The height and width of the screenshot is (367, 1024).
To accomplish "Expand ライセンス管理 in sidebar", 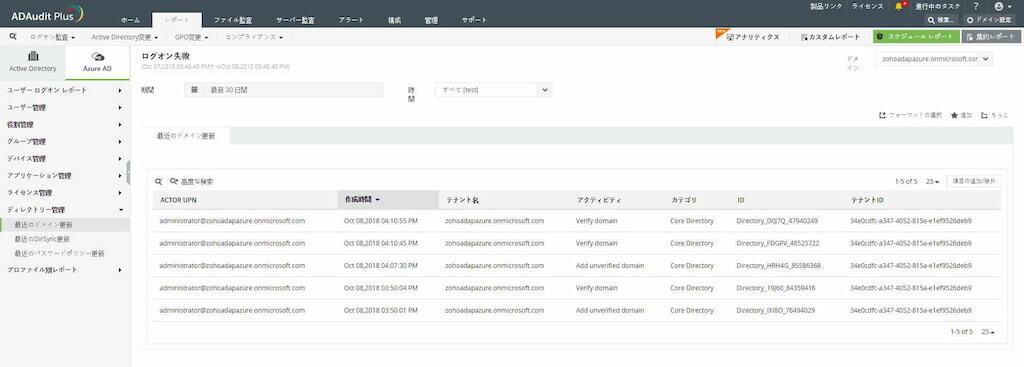I will 65,193.
